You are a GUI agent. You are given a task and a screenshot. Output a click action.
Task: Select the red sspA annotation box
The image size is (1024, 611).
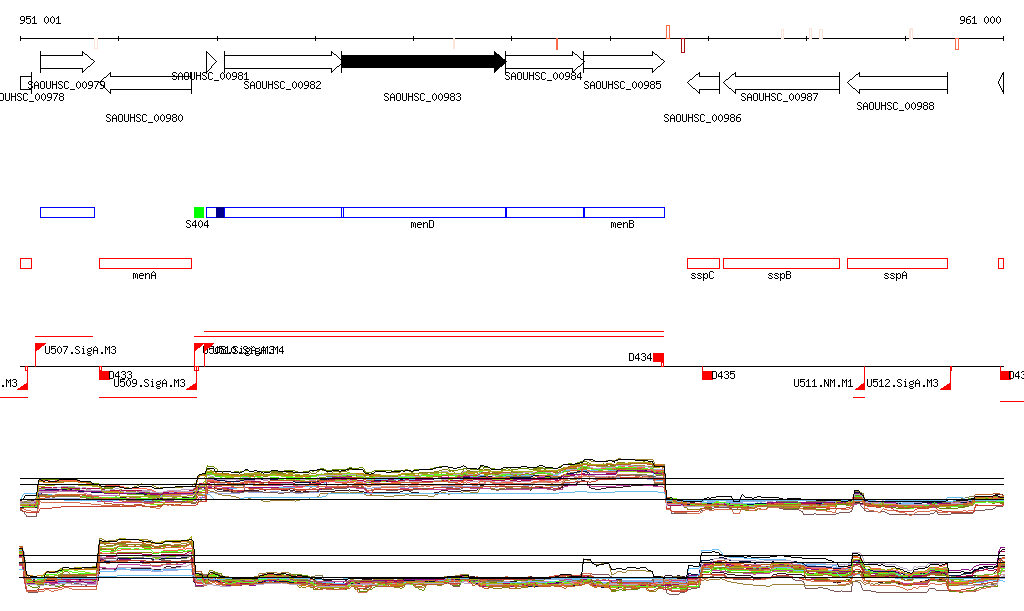click(x=897, y=264)
